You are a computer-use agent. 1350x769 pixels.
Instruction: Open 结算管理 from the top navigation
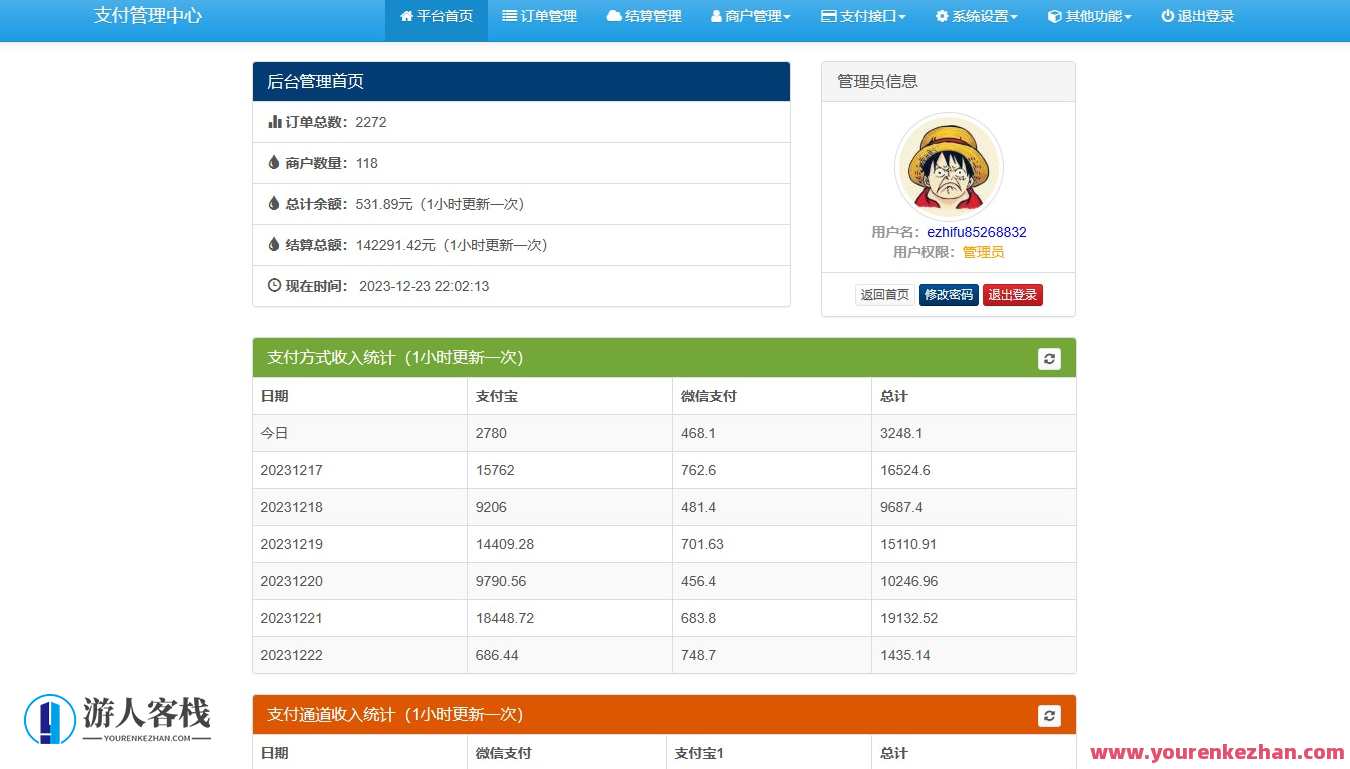click(644, 16)
